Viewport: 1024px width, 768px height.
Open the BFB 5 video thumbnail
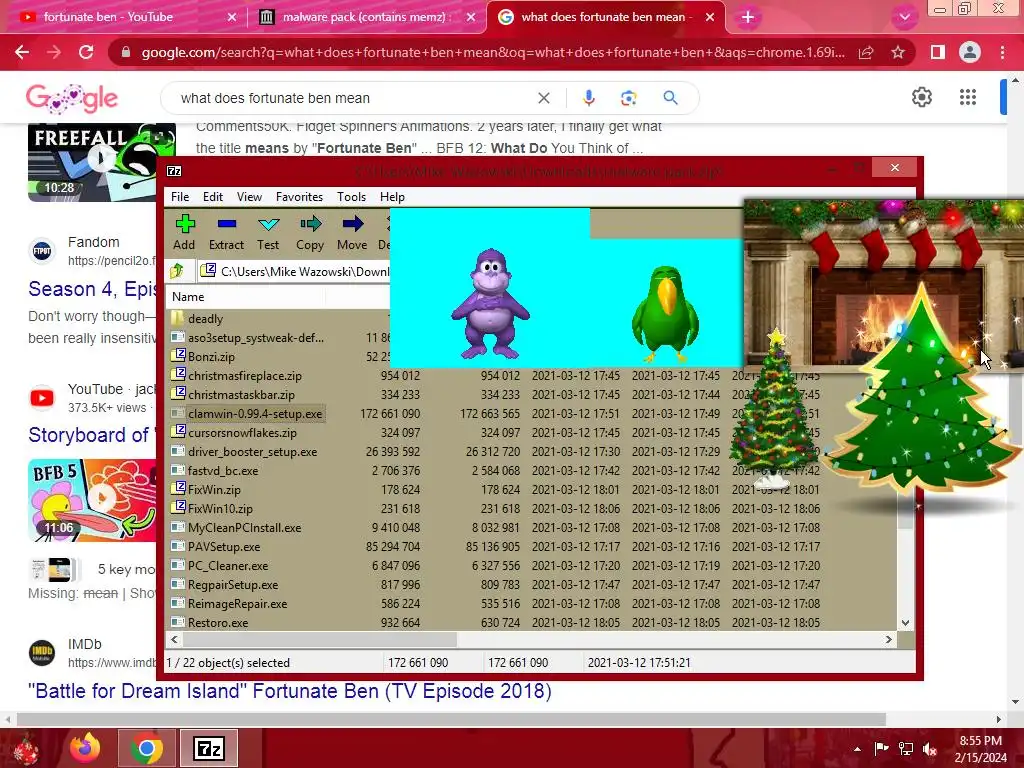click(x=93, y=500)
